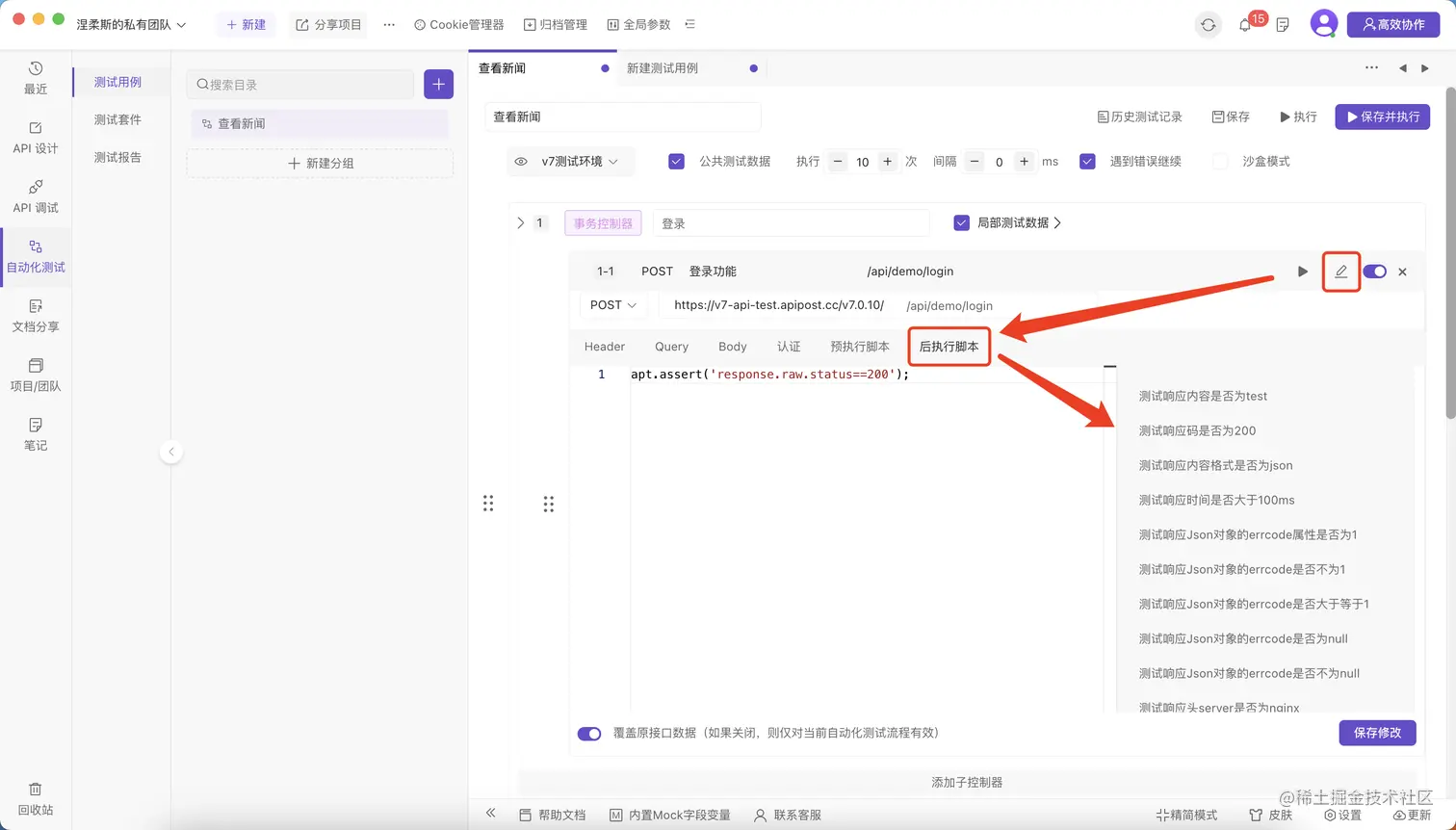The height and width of the screenshot is (830, 1456).
Task: Open the 笔记 (Notes) sidebar section
Action: (x=36, y=434)
